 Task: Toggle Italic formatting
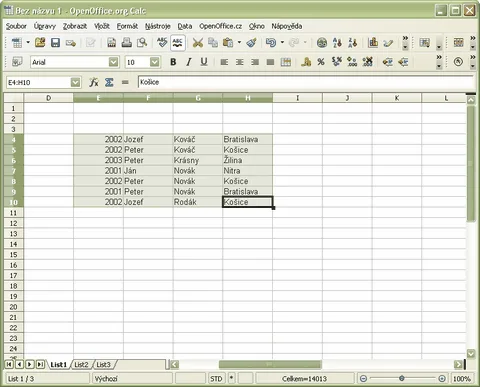pos(189,62)
